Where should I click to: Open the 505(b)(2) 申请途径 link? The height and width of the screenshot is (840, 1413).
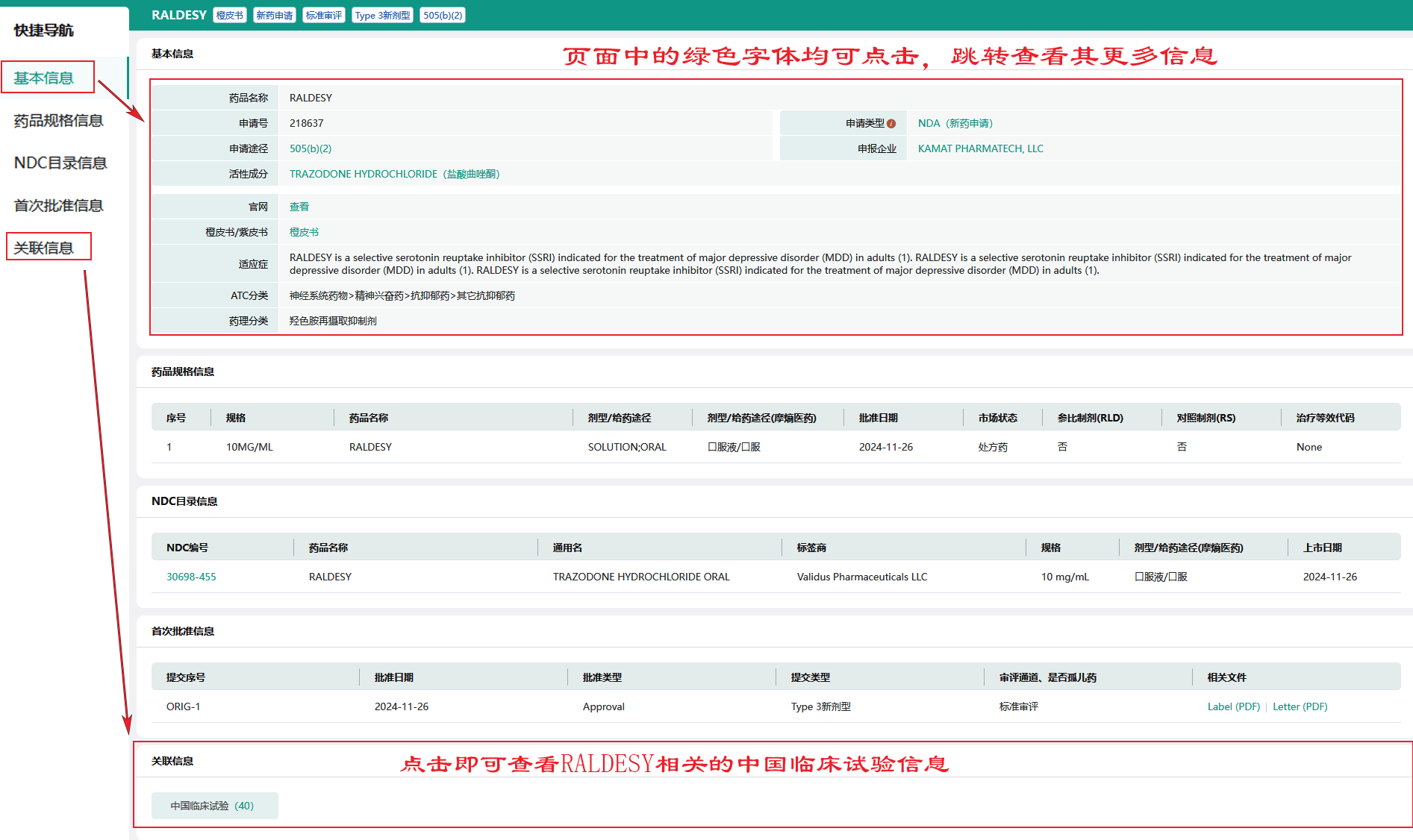pos(311,149)
